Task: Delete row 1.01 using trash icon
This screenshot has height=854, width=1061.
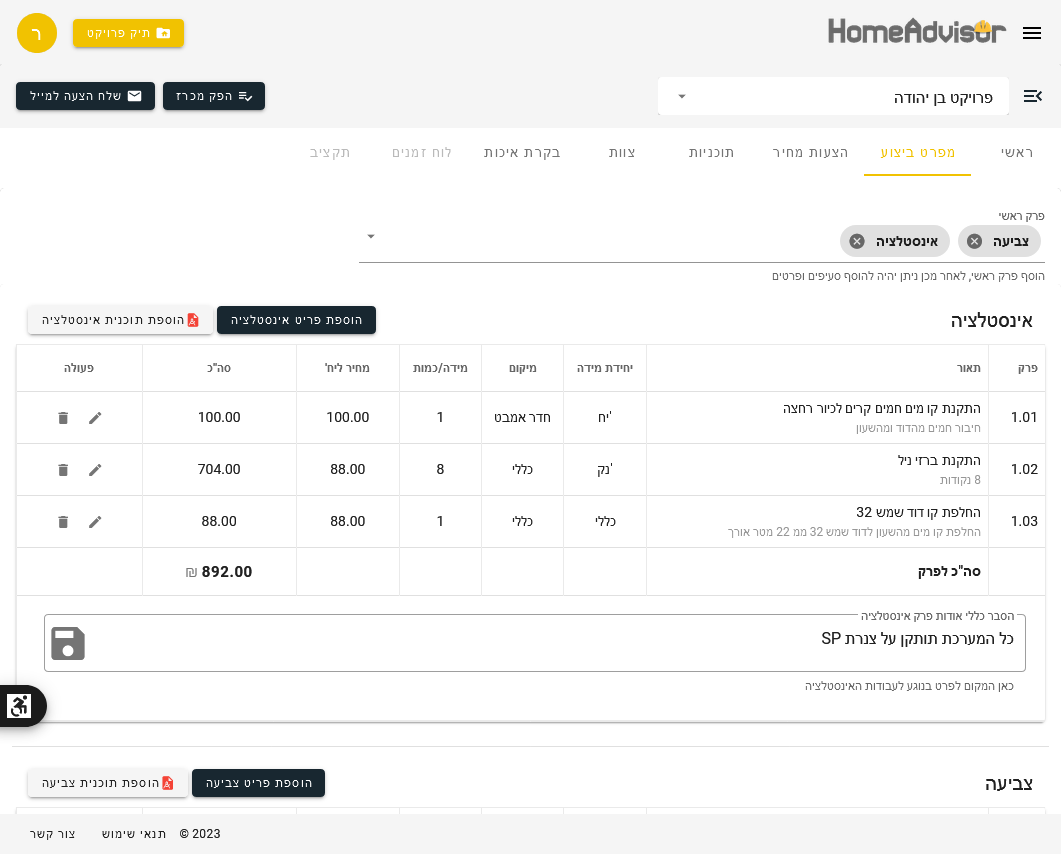Action: coord(63,418)
